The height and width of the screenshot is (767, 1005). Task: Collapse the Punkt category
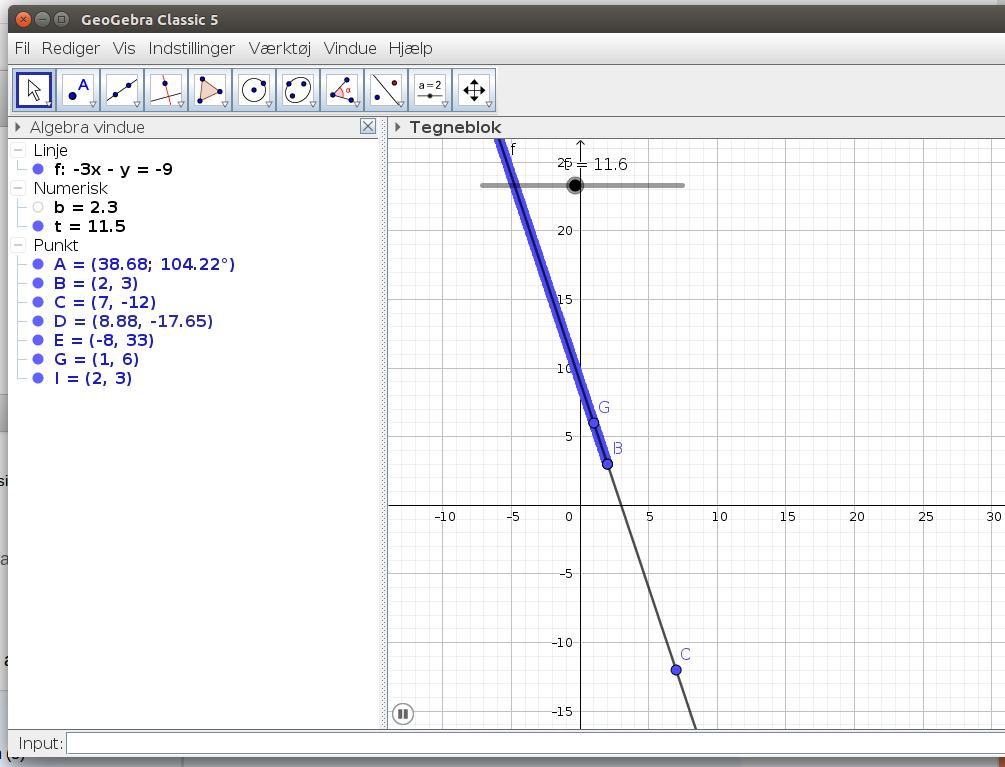pyautogui.click(x=19, y=245)
